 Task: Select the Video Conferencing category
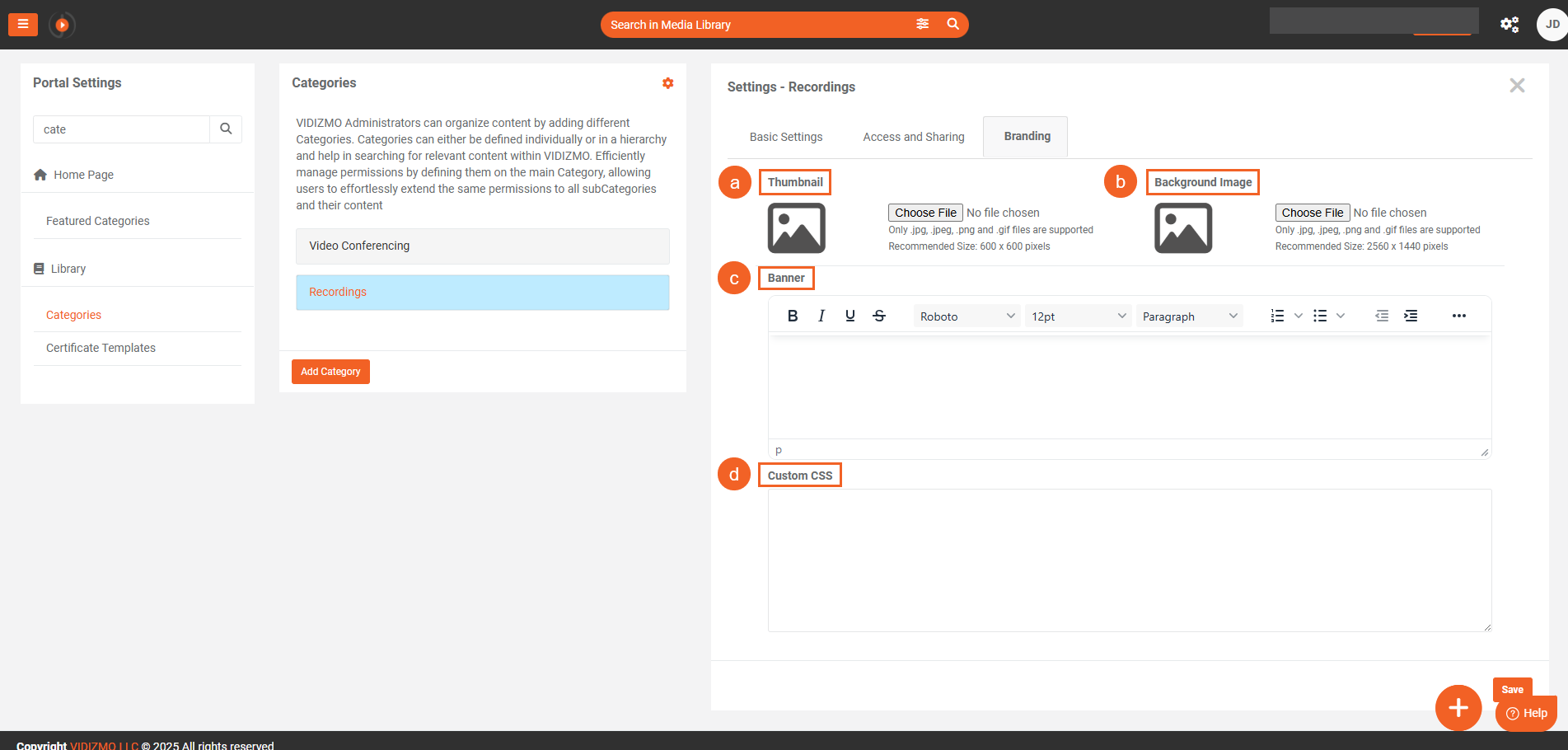coord(482,246)
